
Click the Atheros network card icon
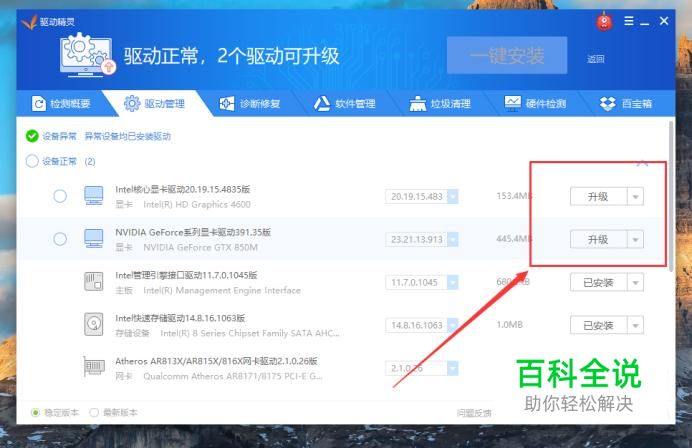tap(94, 367)
